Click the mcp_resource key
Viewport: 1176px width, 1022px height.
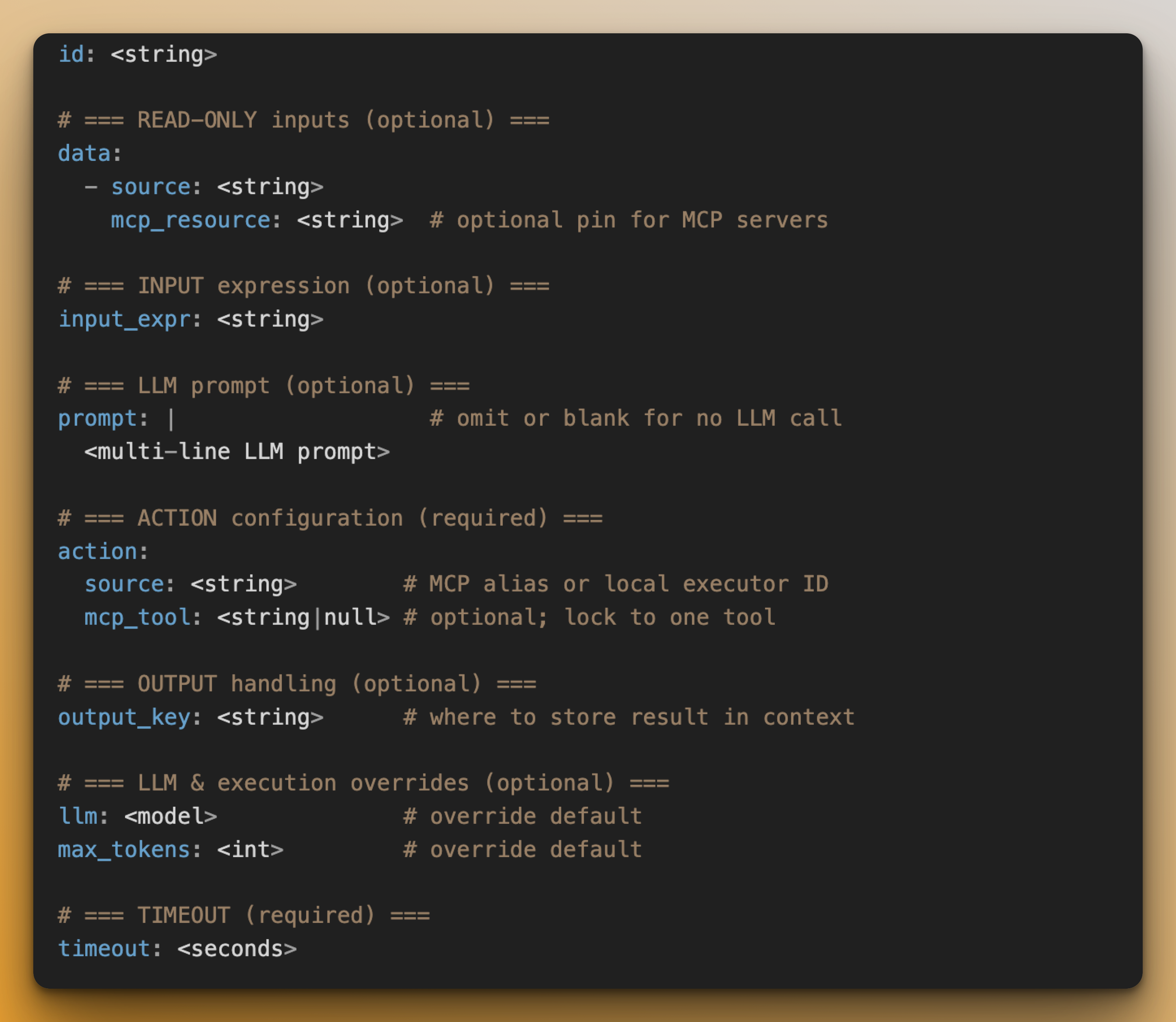click(191, 221)
